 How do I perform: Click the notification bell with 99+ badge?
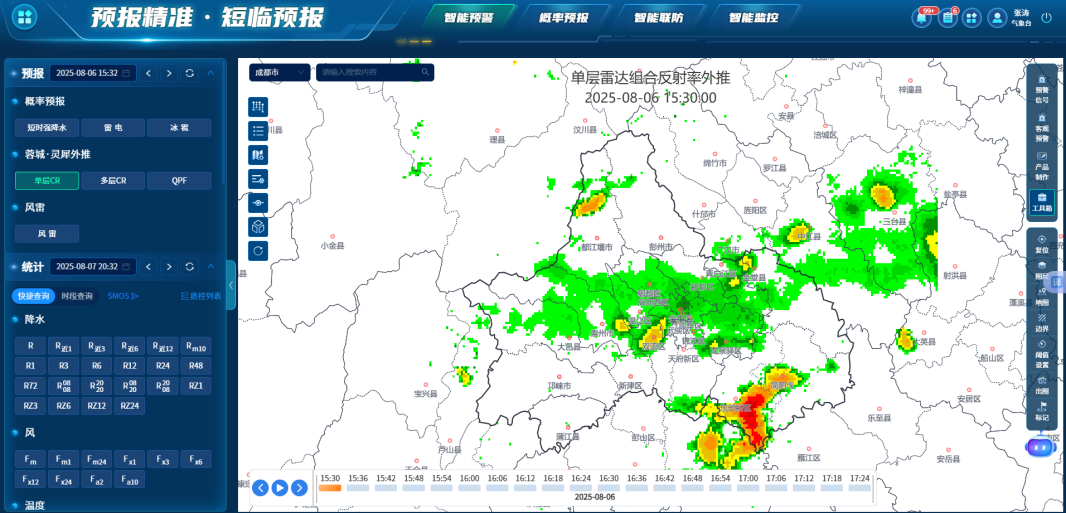[921, 18]
